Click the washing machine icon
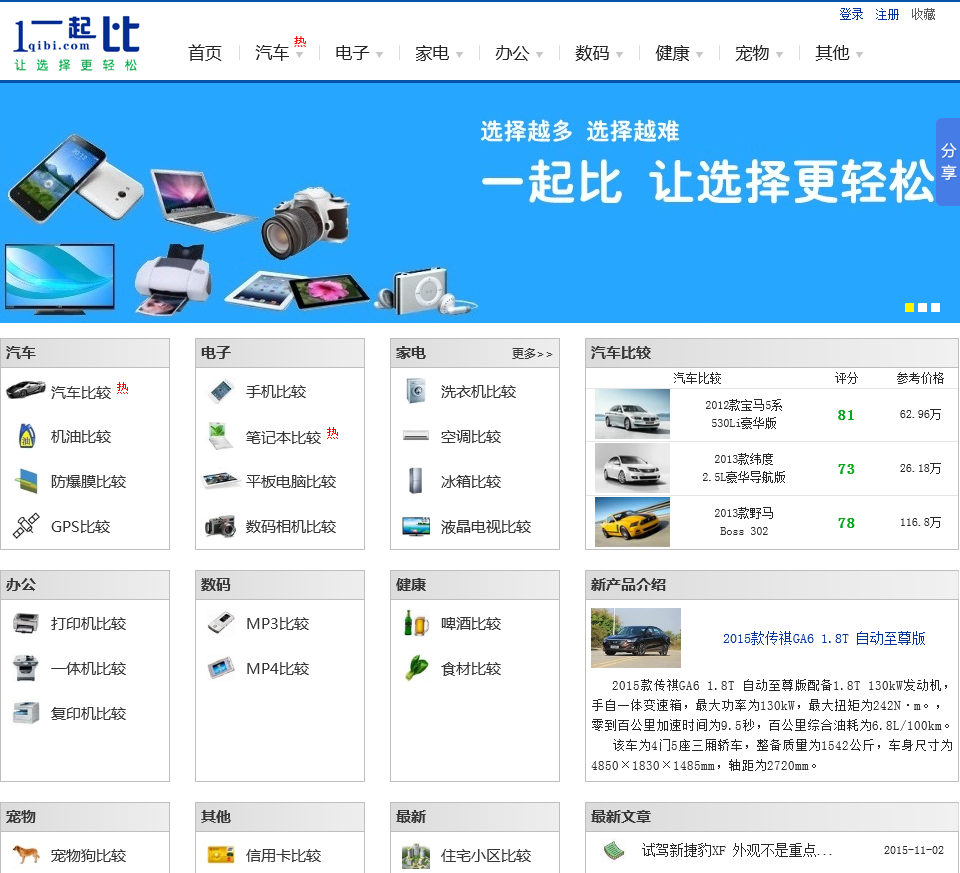The image size is (960, 873). [x=416, y=391]
